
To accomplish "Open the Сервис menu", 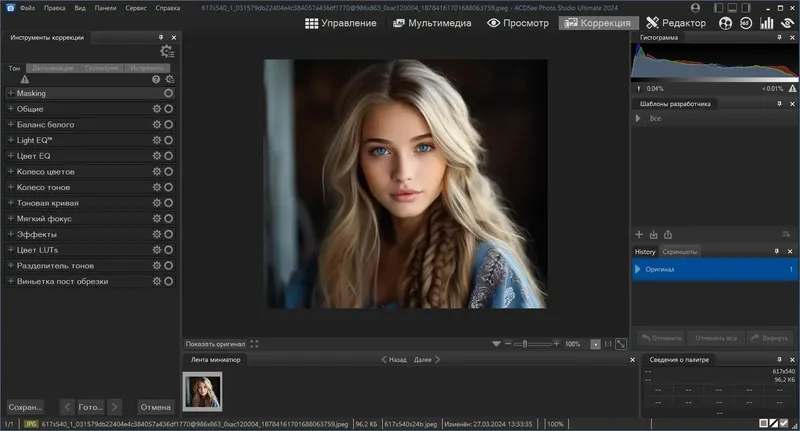I will click(136, 8).
